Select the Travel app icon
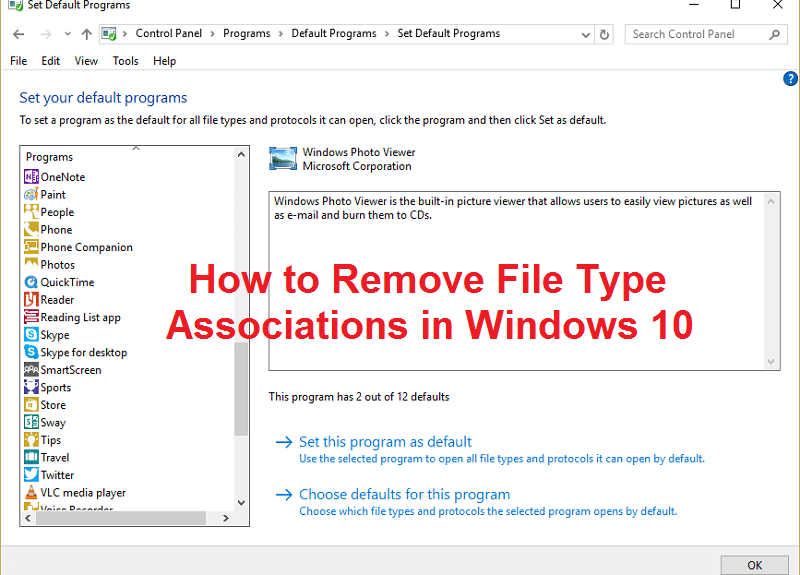The image size is (800, 575). (31, 457)
